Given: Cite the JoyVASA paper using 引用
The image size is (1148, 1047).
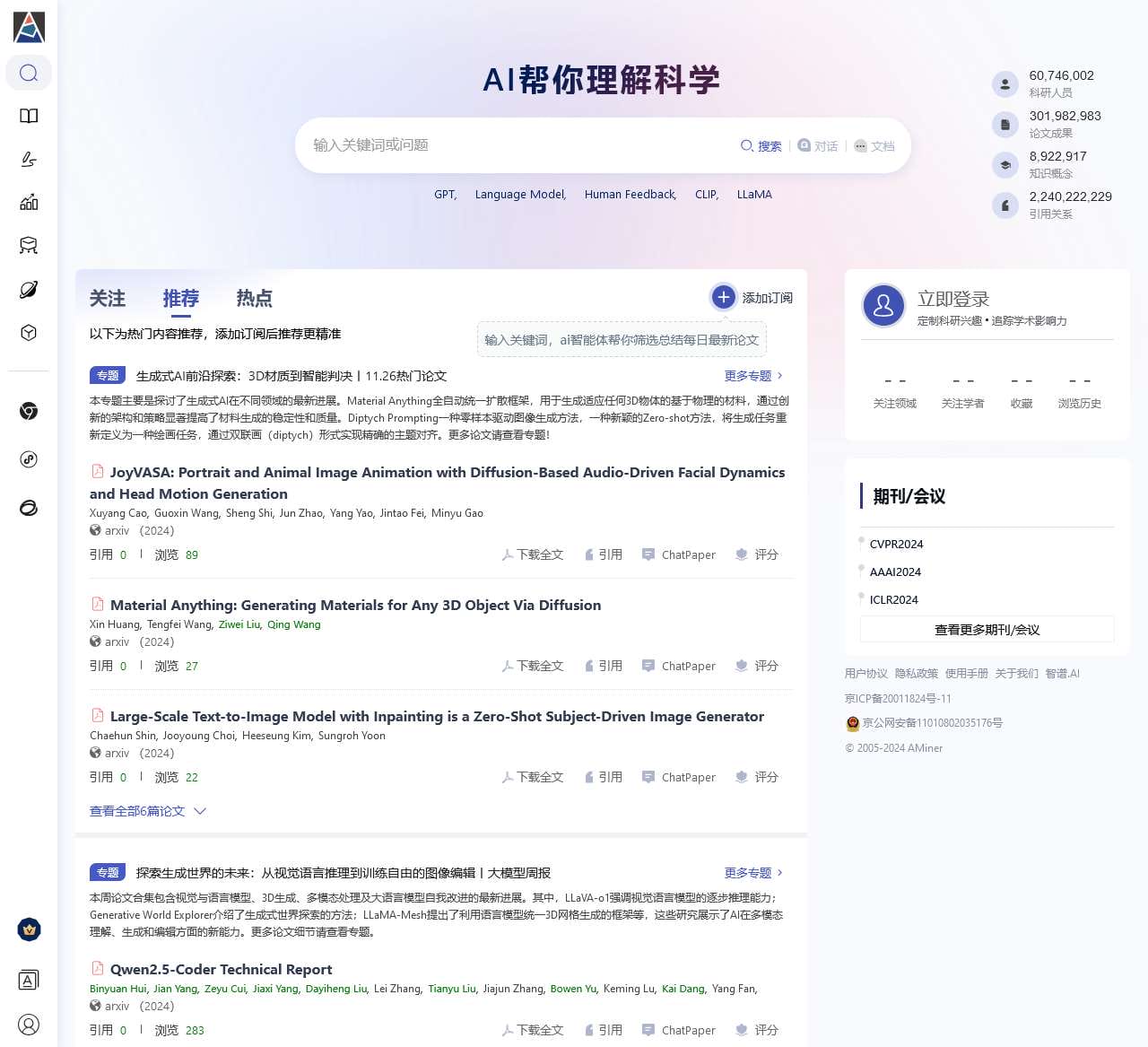Looking at the screenshot, I should [x=604, y=554].
